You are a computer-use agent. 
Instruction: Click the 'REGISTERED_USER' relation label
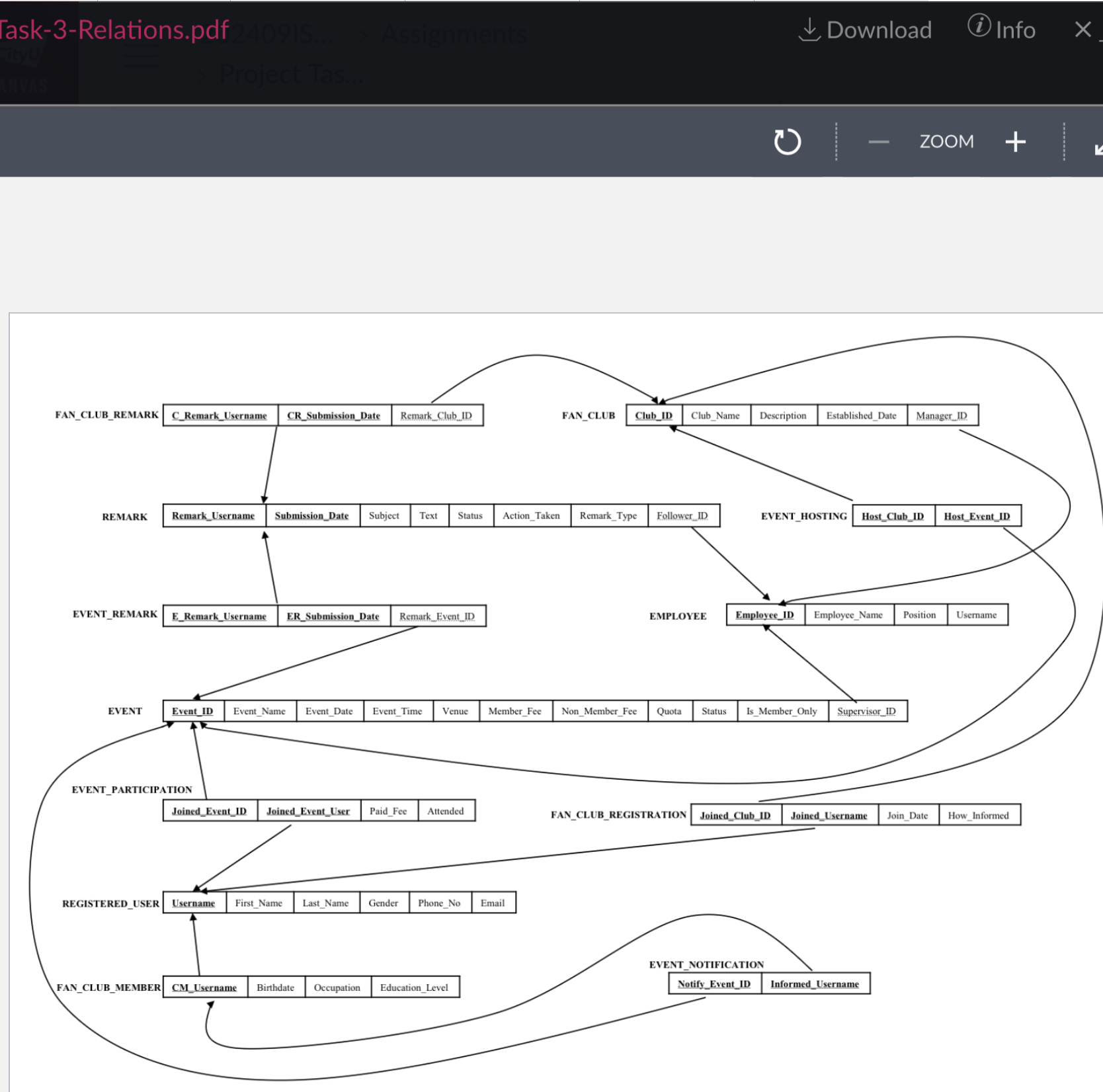[x=110, y=903]
